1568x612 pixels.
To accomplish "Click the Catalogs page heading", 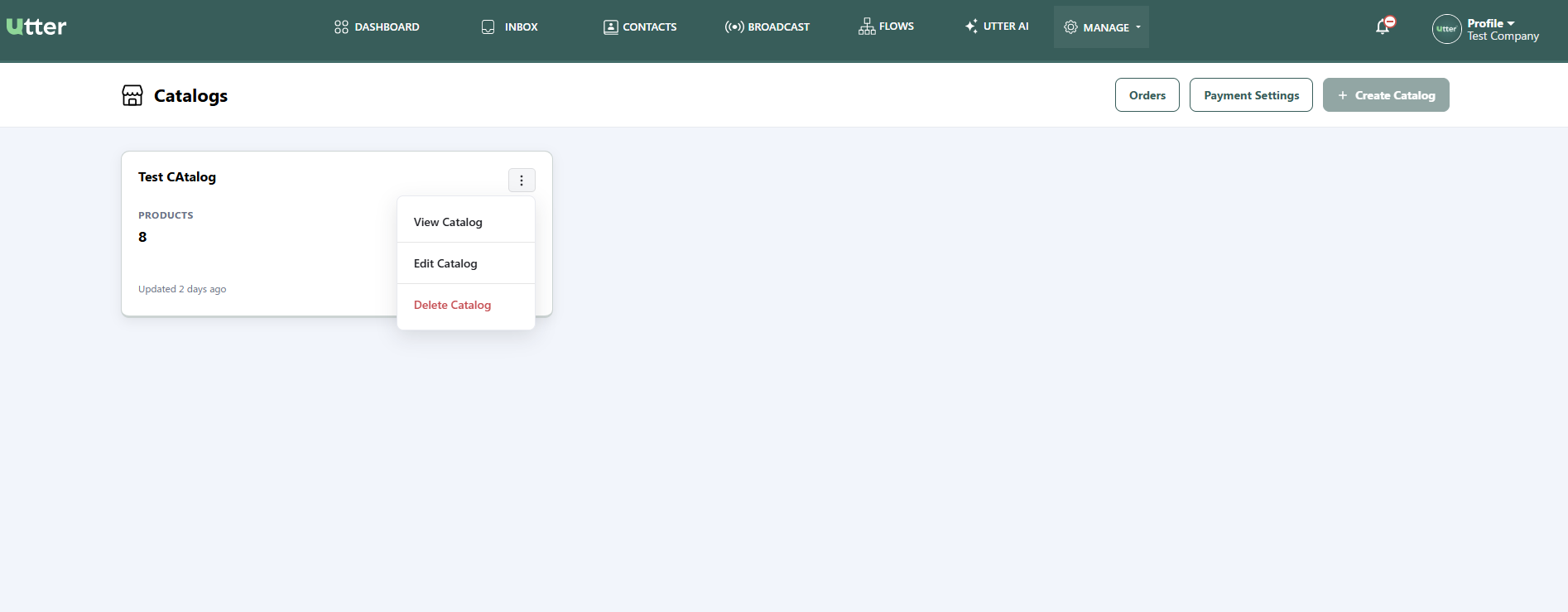I will click(190, 96).
